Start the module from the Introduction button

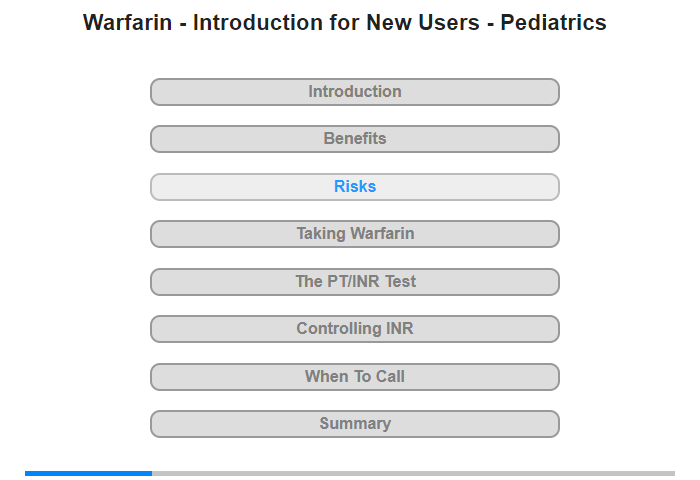click(354, 92)
